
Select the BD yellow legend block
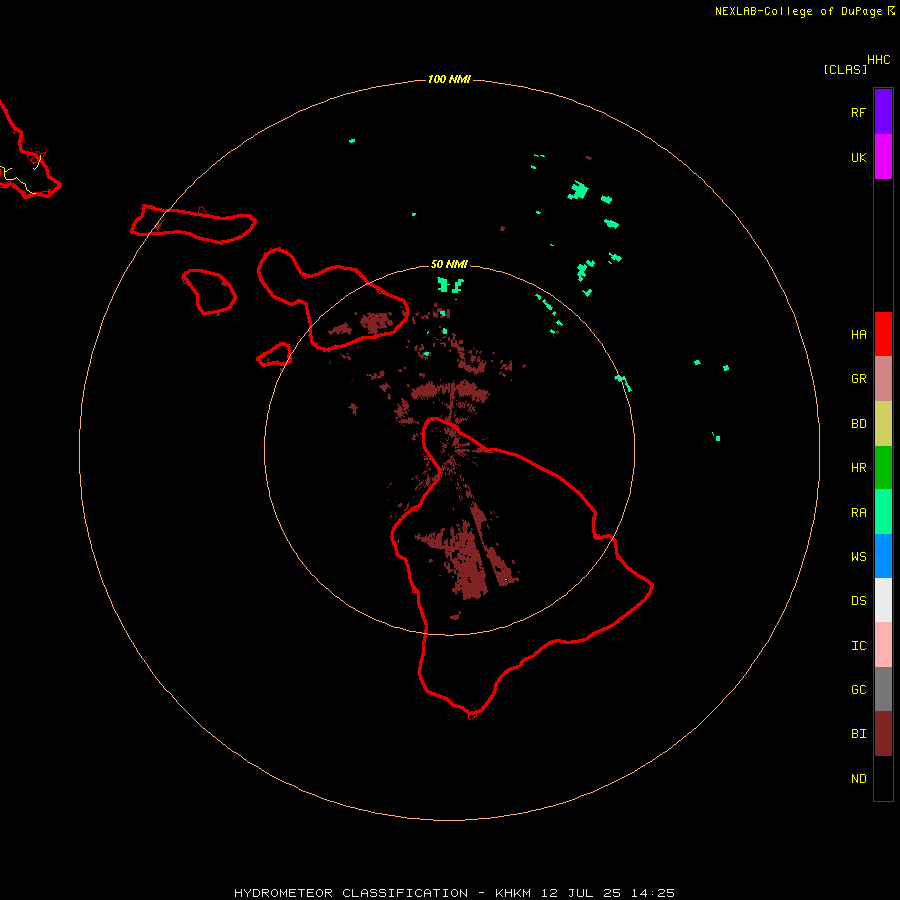(883, 423)
